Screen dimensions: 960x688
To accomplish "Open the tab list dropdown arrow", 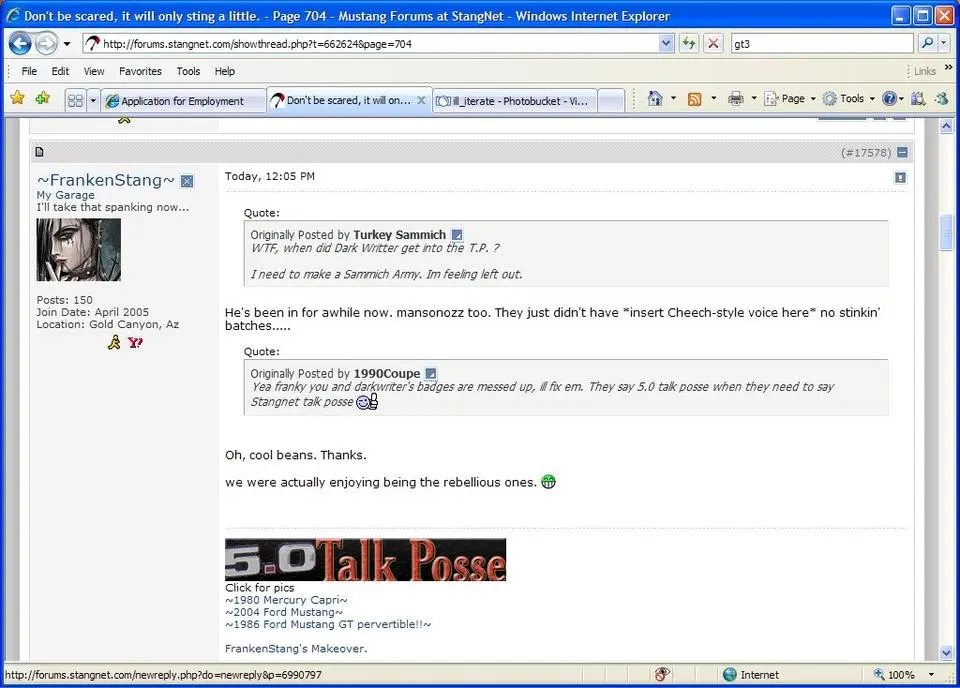I will (93, 100).
